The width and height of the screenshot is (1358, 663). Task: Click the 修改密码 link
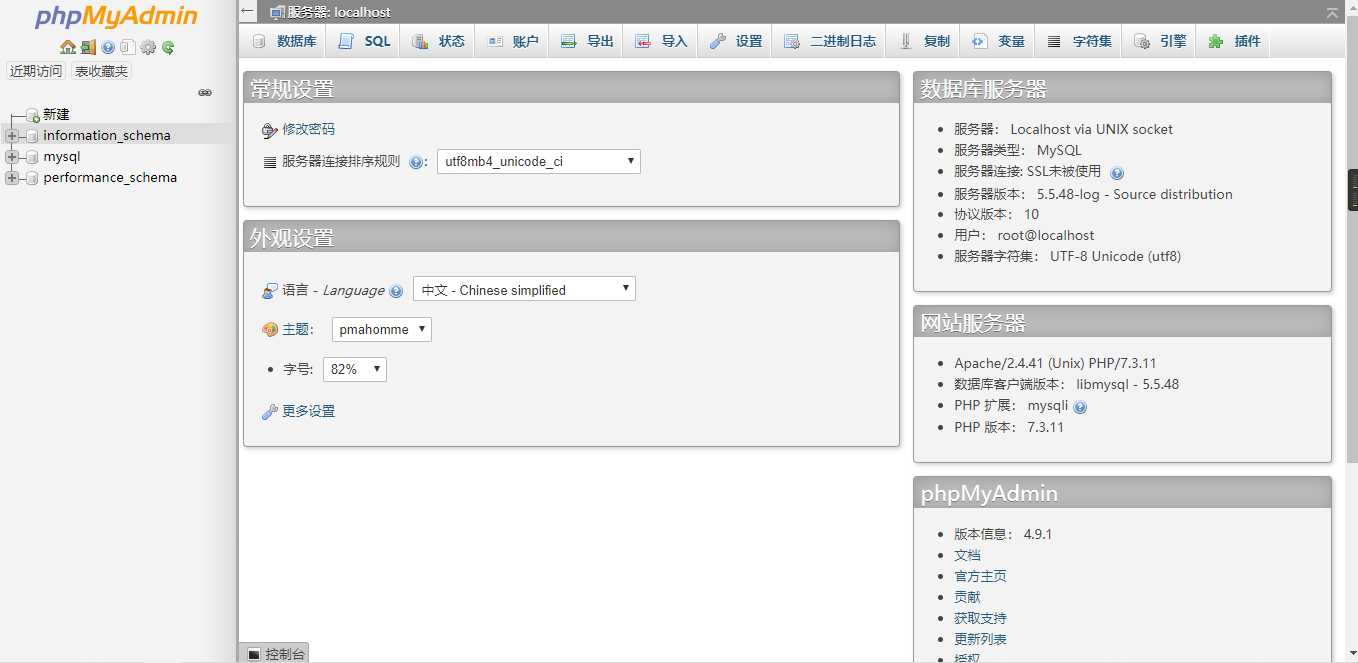308,130
